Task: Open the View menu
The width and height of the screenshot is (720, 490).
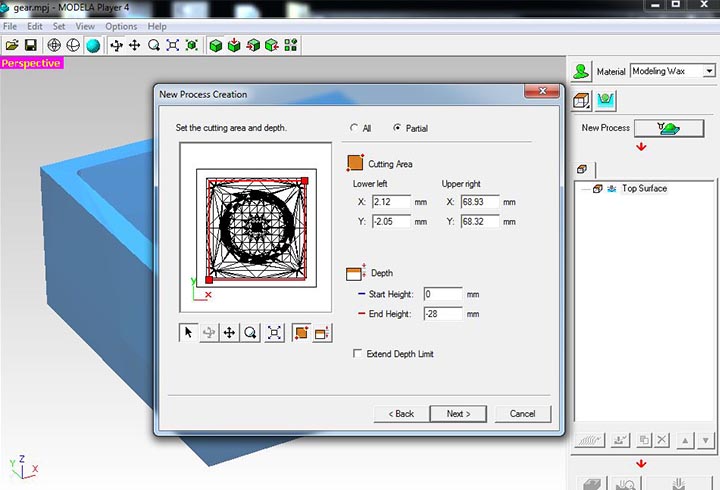Action: (x=85, y=26)
